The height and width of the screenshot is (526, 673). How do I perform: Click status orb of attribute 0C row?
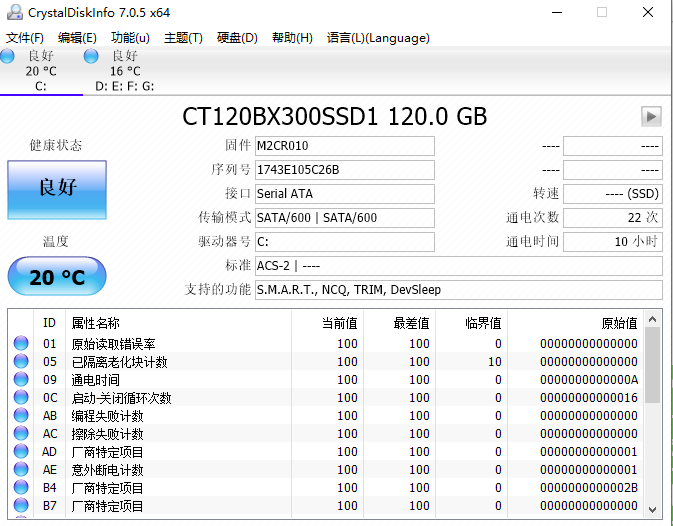[21, 397]
